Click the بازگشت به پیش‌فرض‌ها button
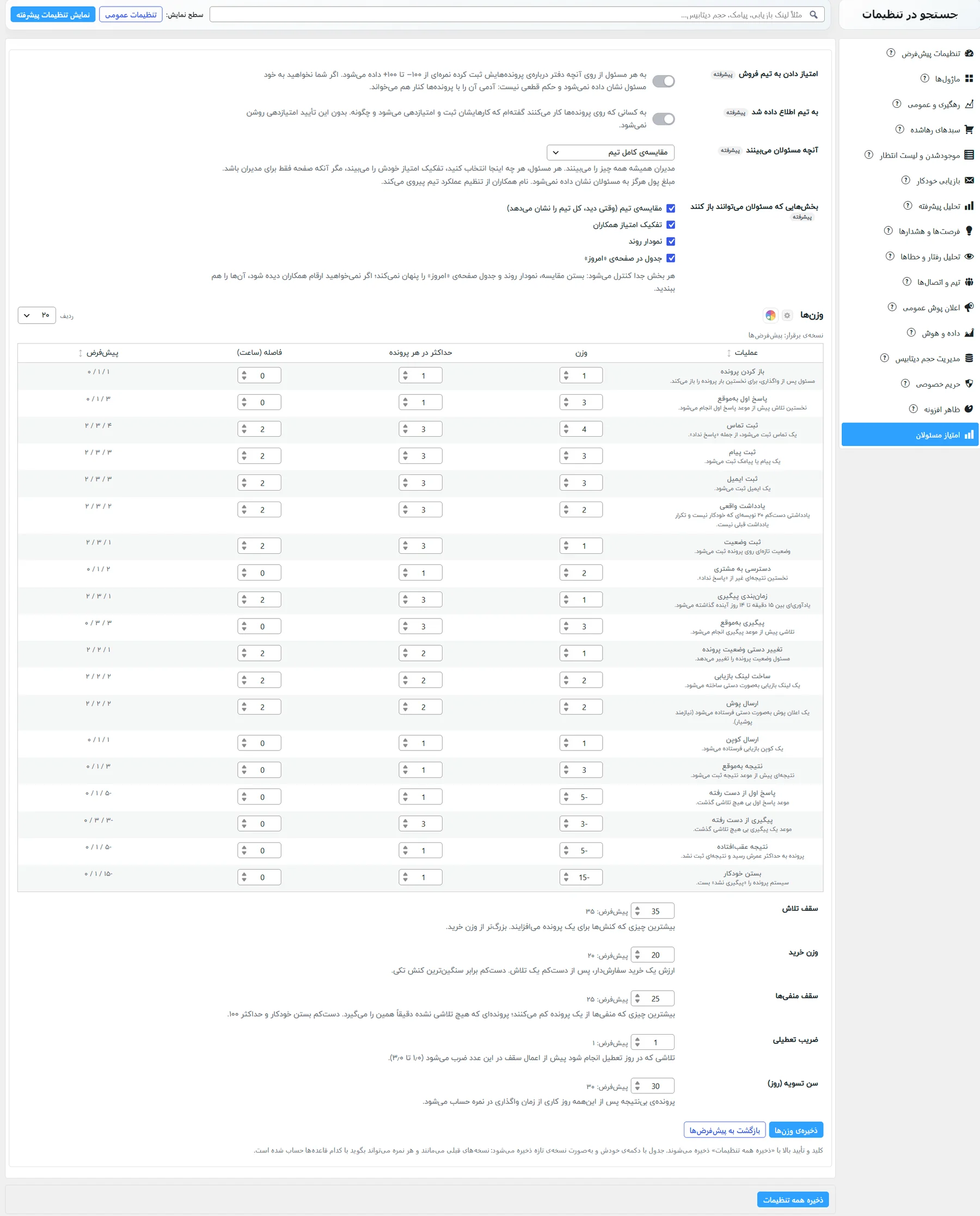Screen dimensions: 980x1216 (724, 1130)
